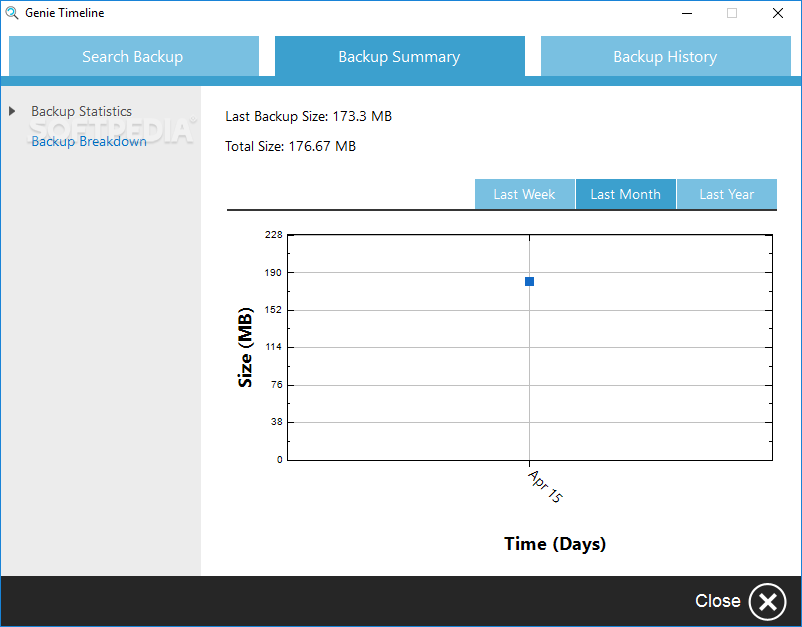The height and width of the screenshot is (627, 802).
Task: Click the 228 value on the Y axis
Action: (274, 235)
